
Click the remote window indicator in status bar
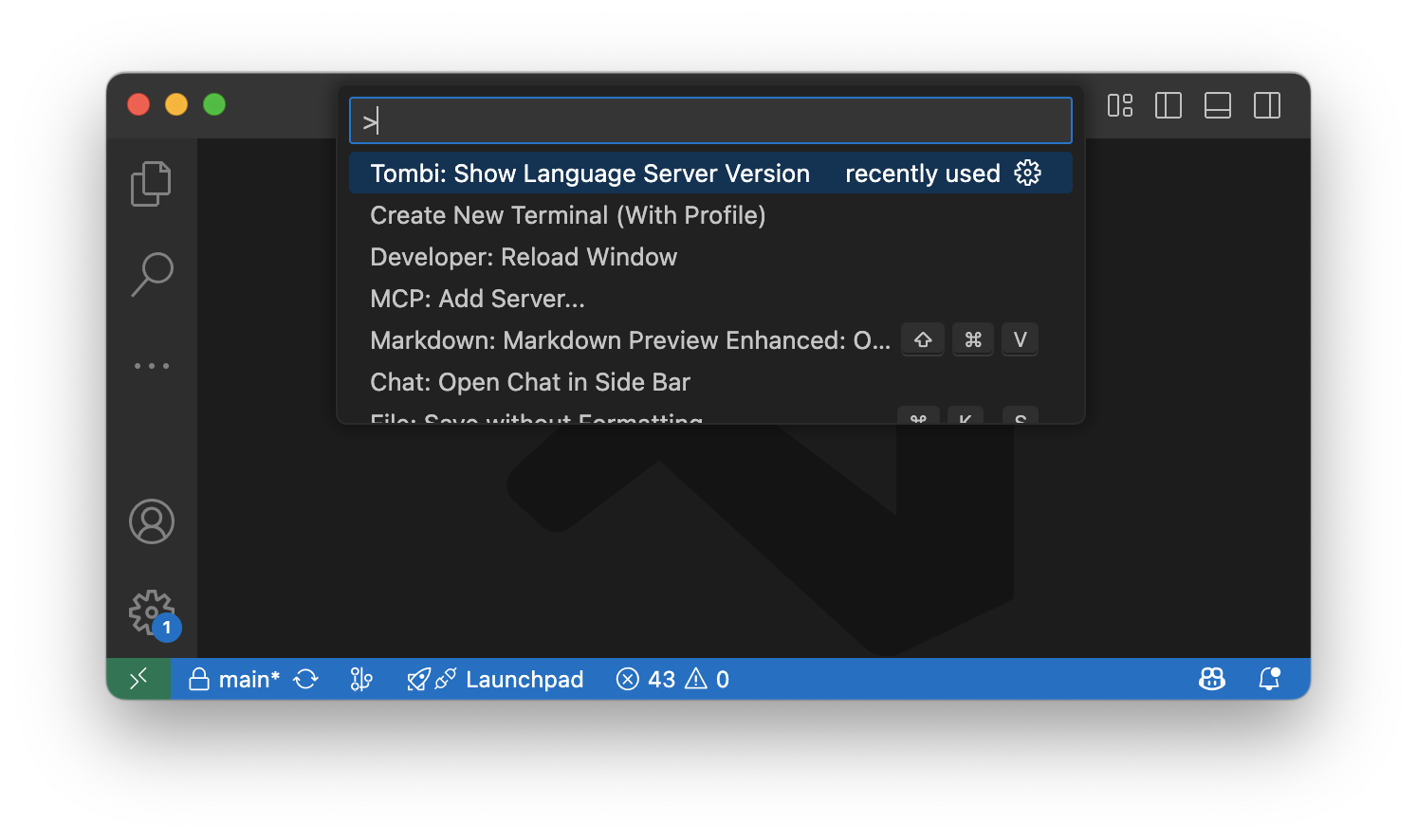coord(138,679)
